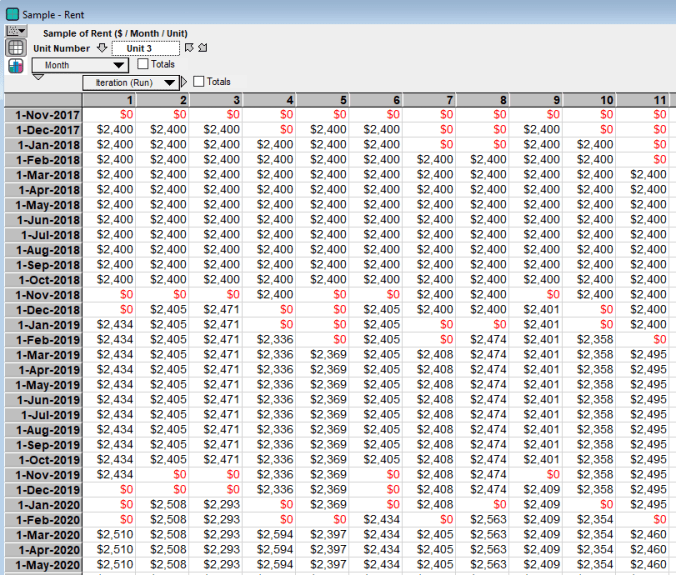Click the Unit Number down-arrow slicer icon
The width and height of the screenshot is (676, 575).
tap(102, 48)
